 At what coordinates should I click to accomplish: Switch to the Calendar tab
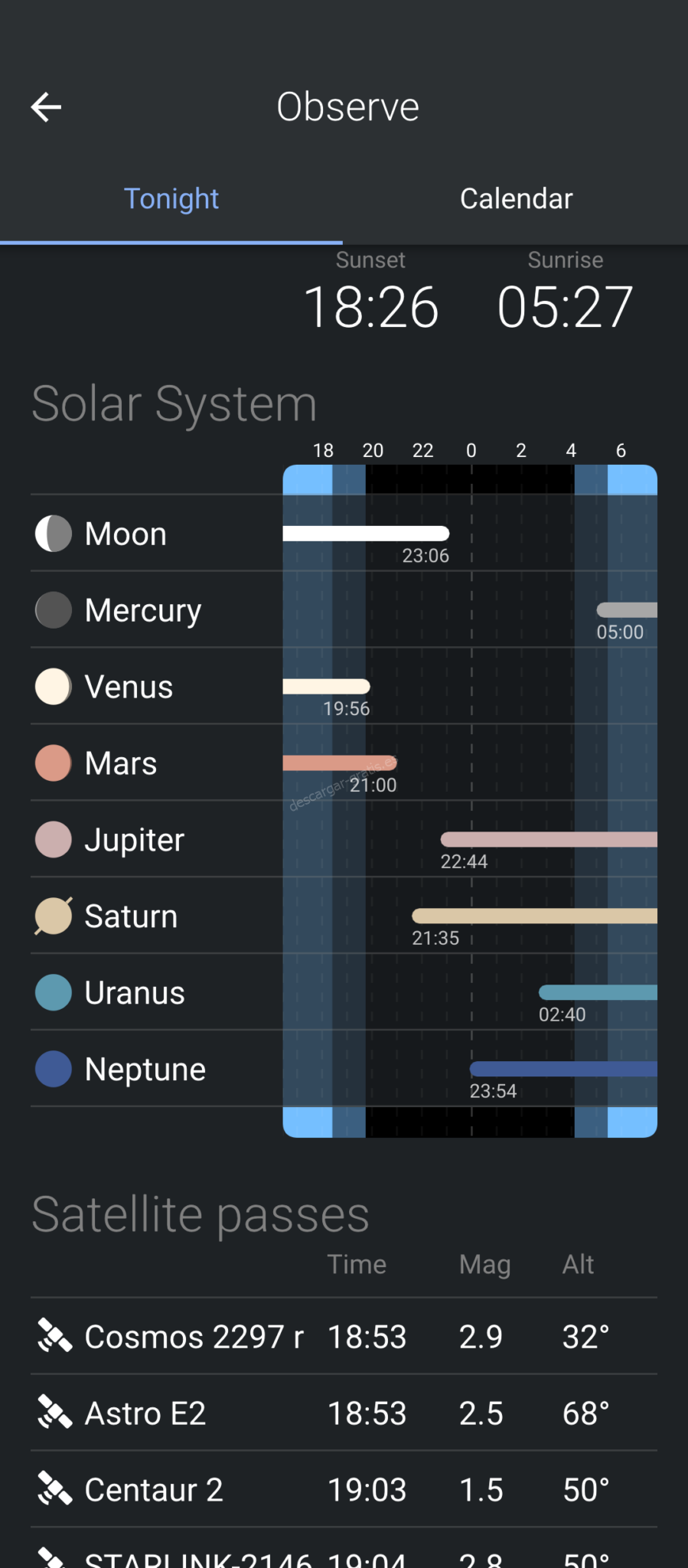pyautogui.click(x=516, y=198)
